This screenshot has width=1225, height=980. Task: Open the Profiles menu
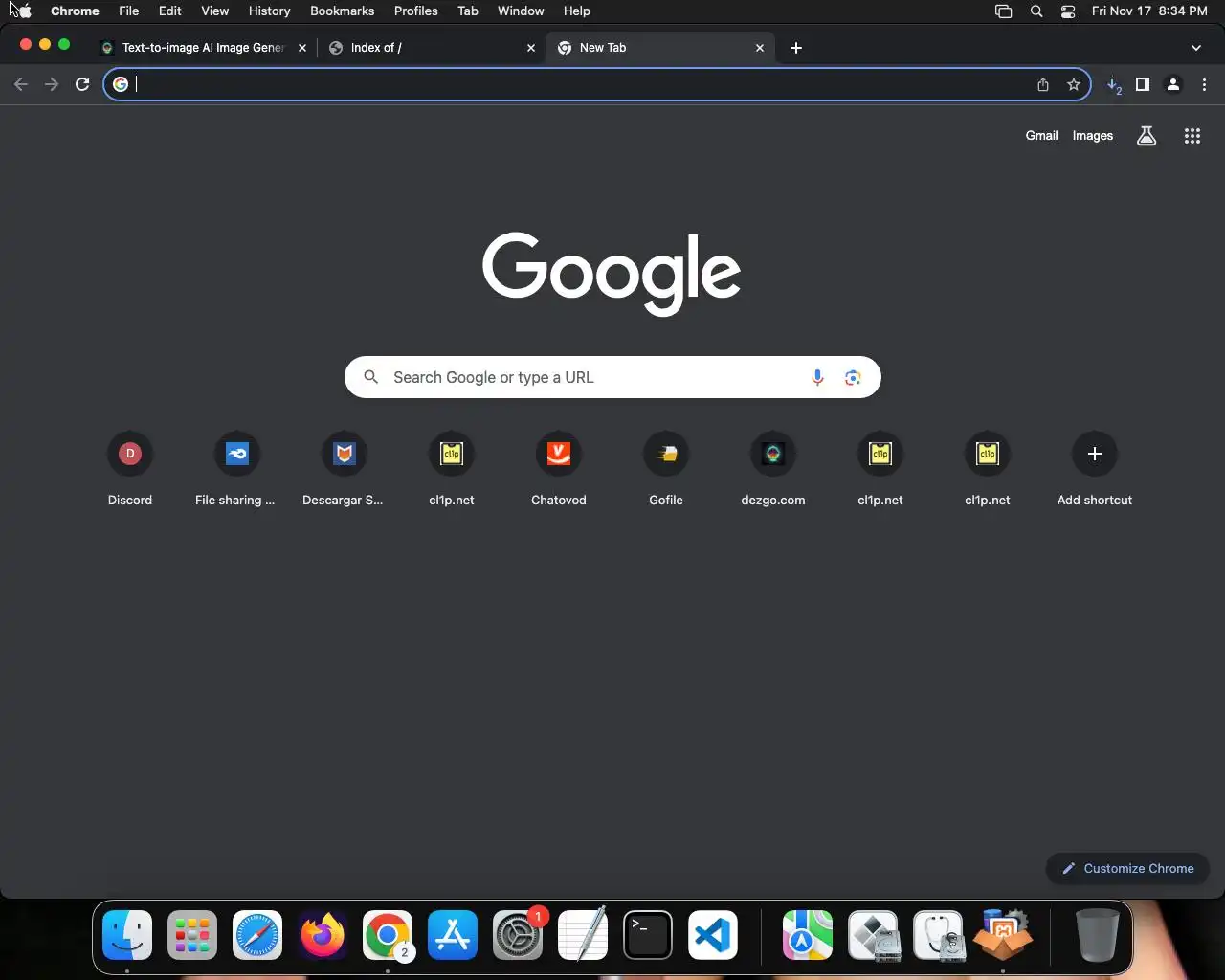coord(415,11)
